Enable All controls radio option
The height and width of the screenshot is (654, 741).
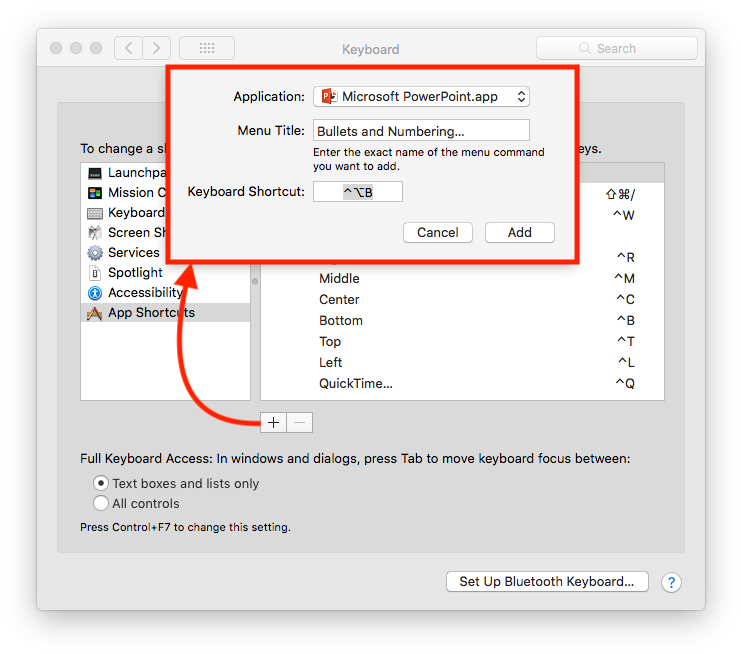click(101, 503)
